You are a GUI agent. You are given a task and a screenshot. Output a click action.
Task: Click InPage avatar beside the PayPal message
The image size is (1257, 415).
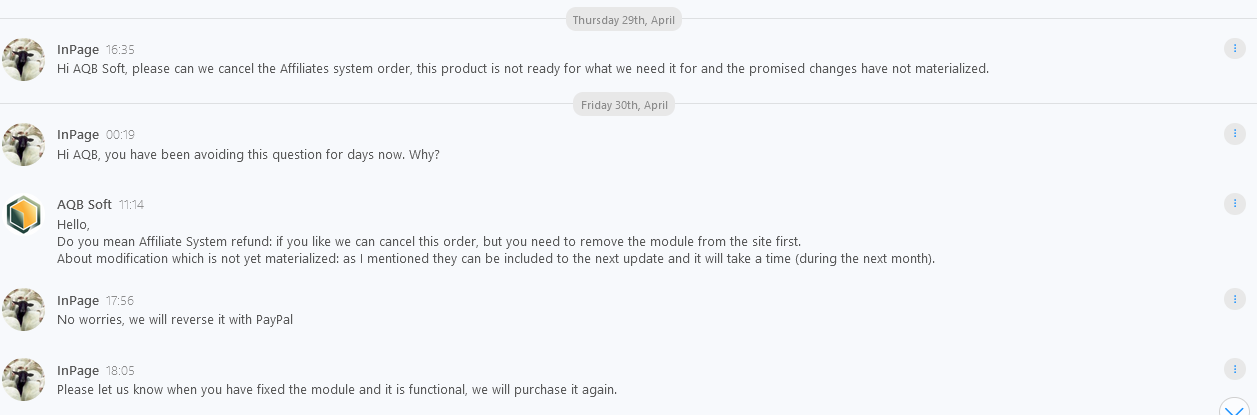tap(23, 310)
